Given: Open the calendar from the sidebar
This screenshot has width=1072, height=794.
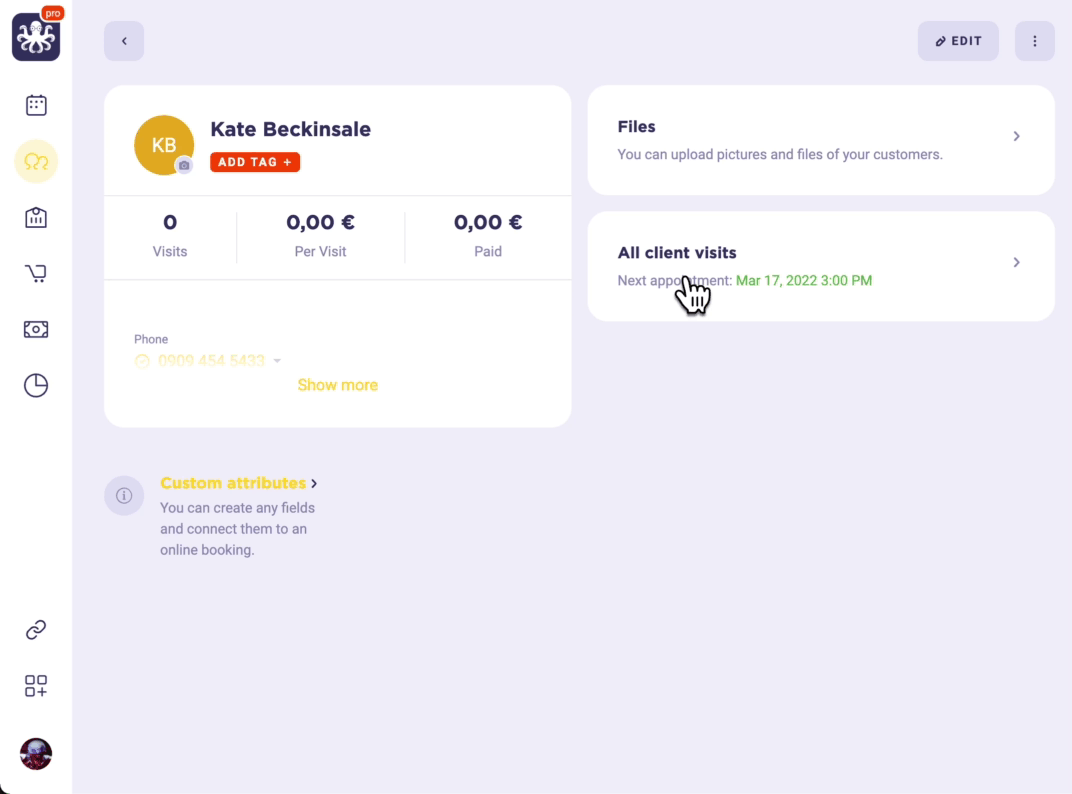Looking at the screenshot, I should pos(36,105).
